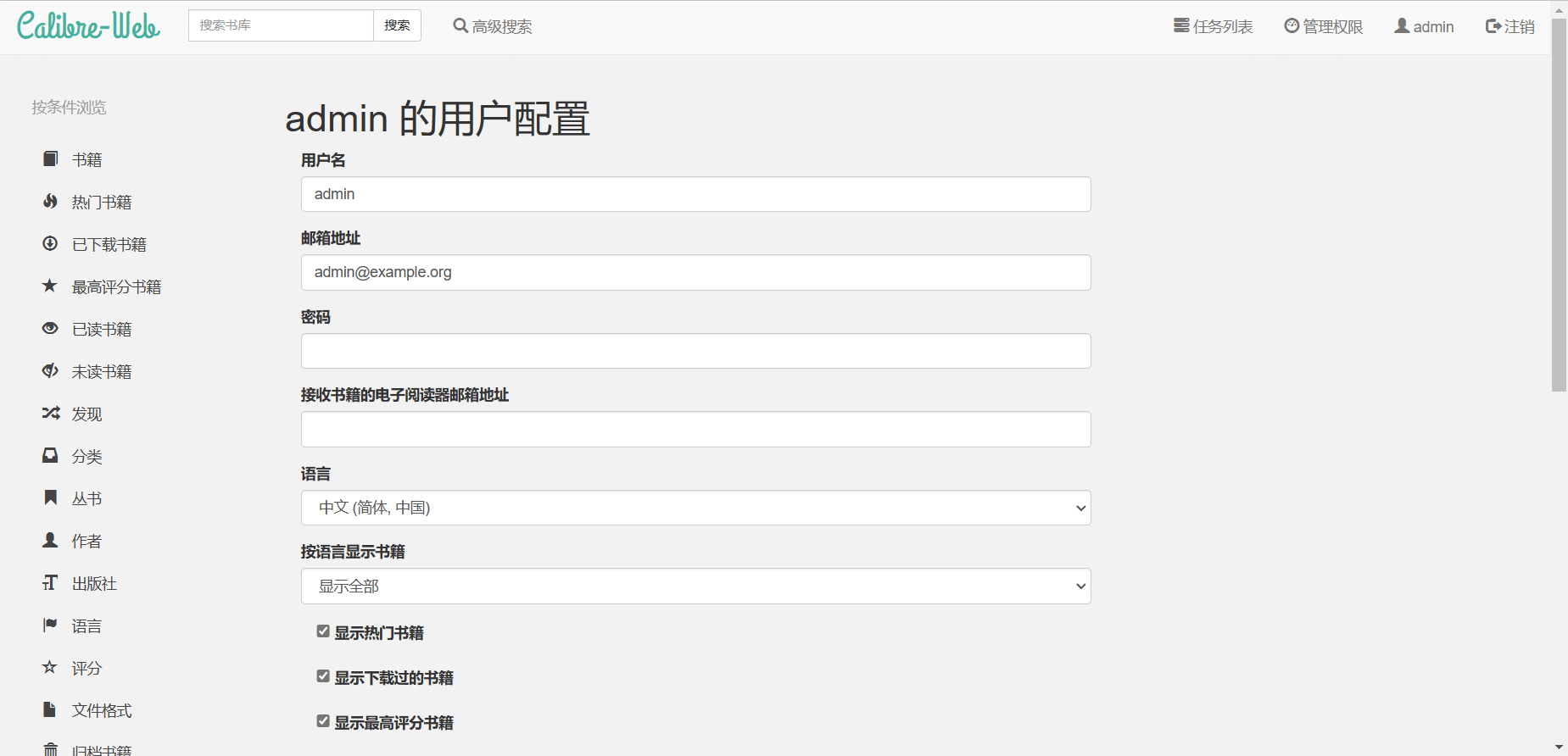Image resolution: width=1568 pixels, height=756 pixels.
Task: Click the 已读书籍 eye icon
Action: pos(50,328)
